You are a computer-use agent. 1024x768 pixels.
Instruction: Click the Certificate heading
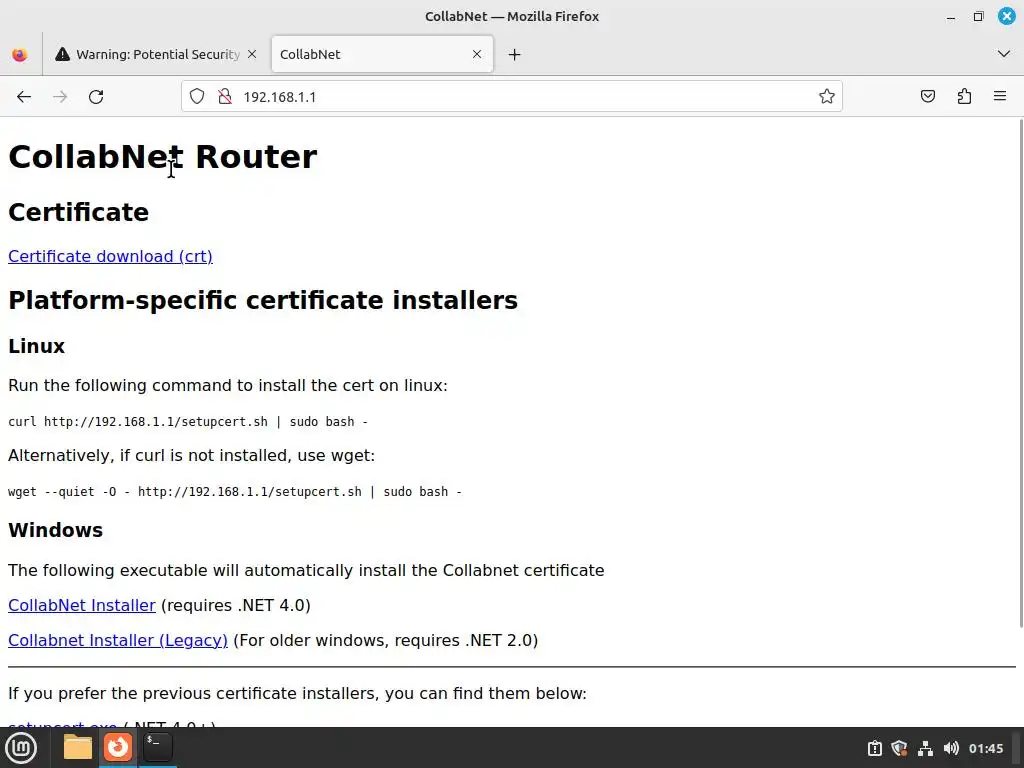pos(78,212)
